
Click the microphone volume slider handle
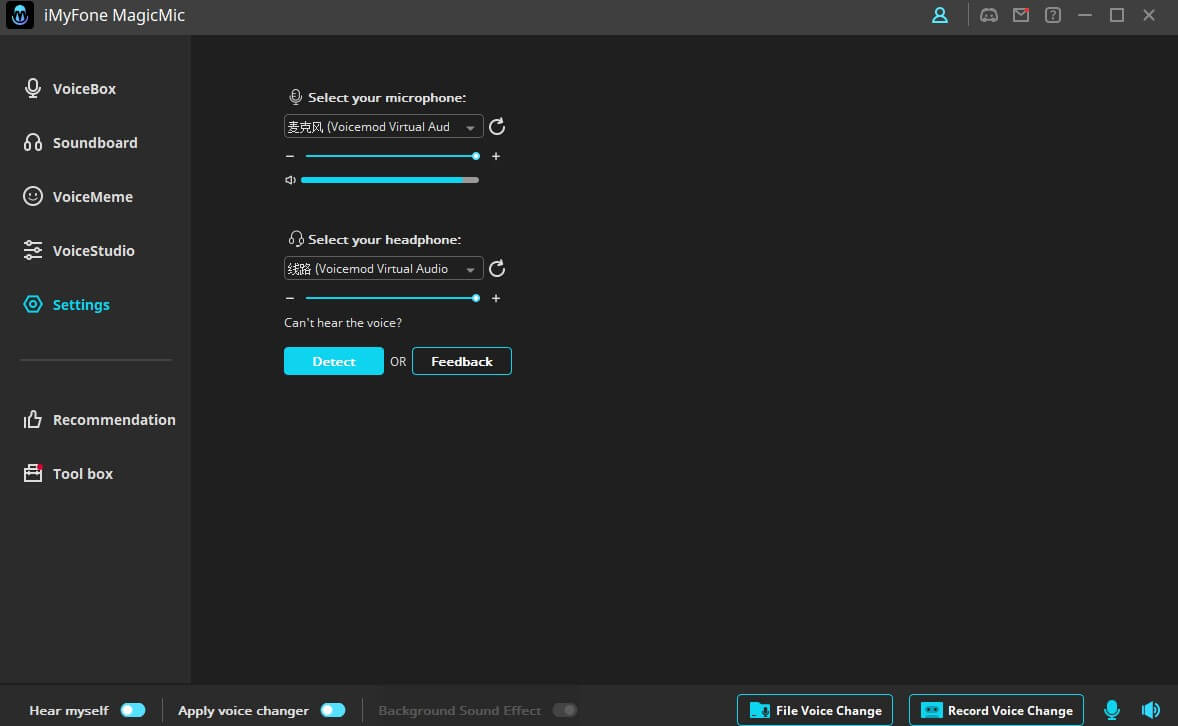[476, 156]
